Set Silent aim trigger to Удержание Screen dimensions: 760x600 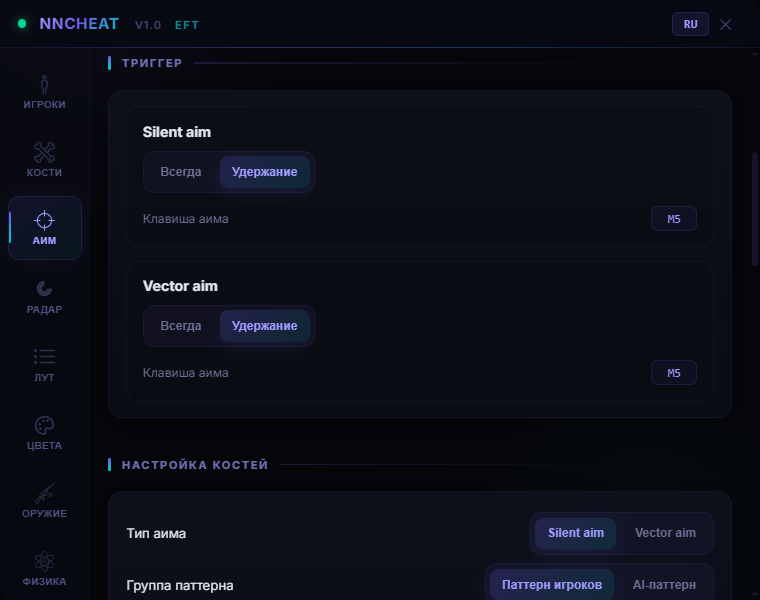pos(265,172)
